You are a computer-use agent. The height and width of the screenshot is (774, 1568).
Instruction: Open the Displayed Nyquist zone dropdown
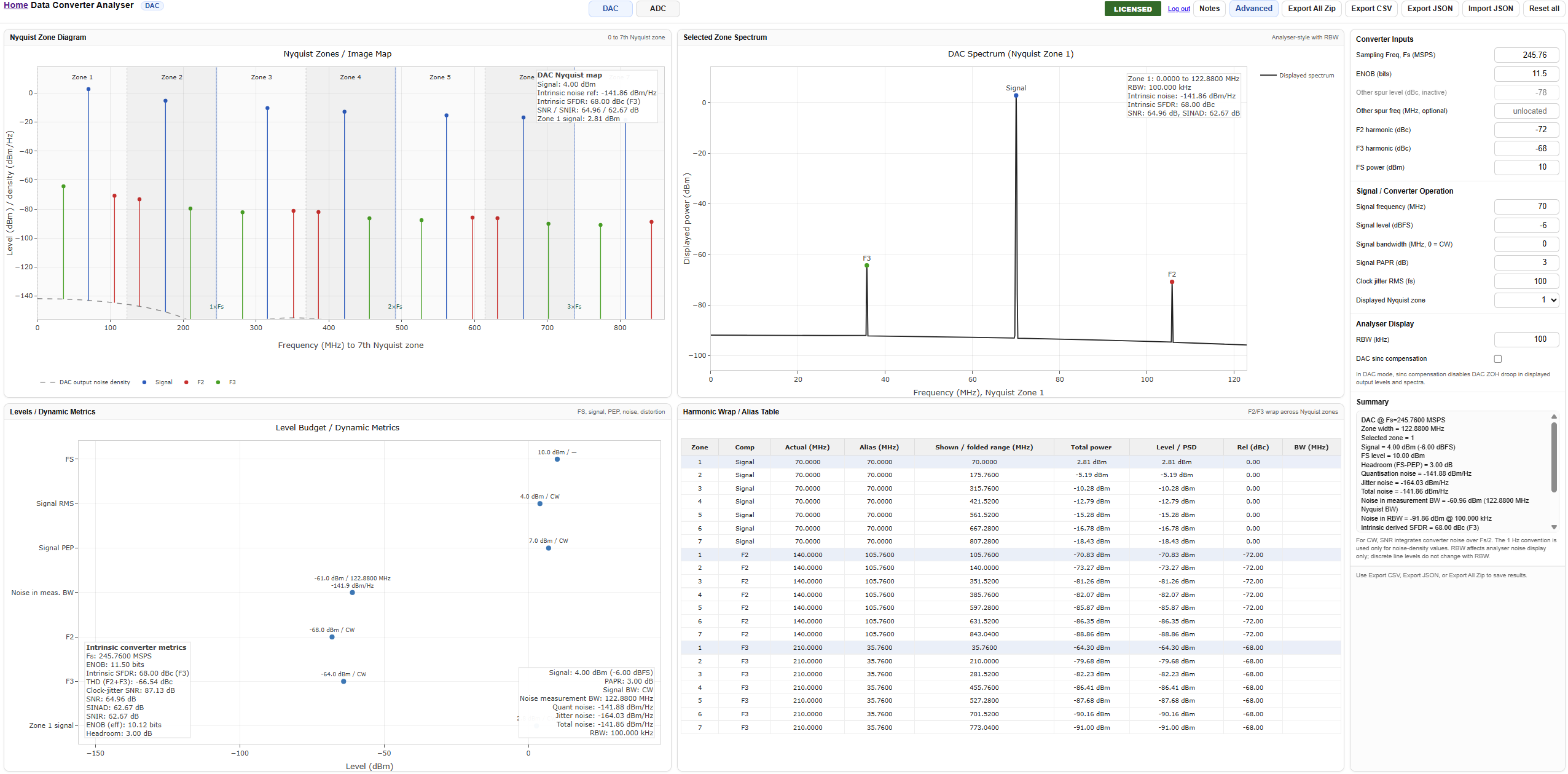(x=1526, y=300)
